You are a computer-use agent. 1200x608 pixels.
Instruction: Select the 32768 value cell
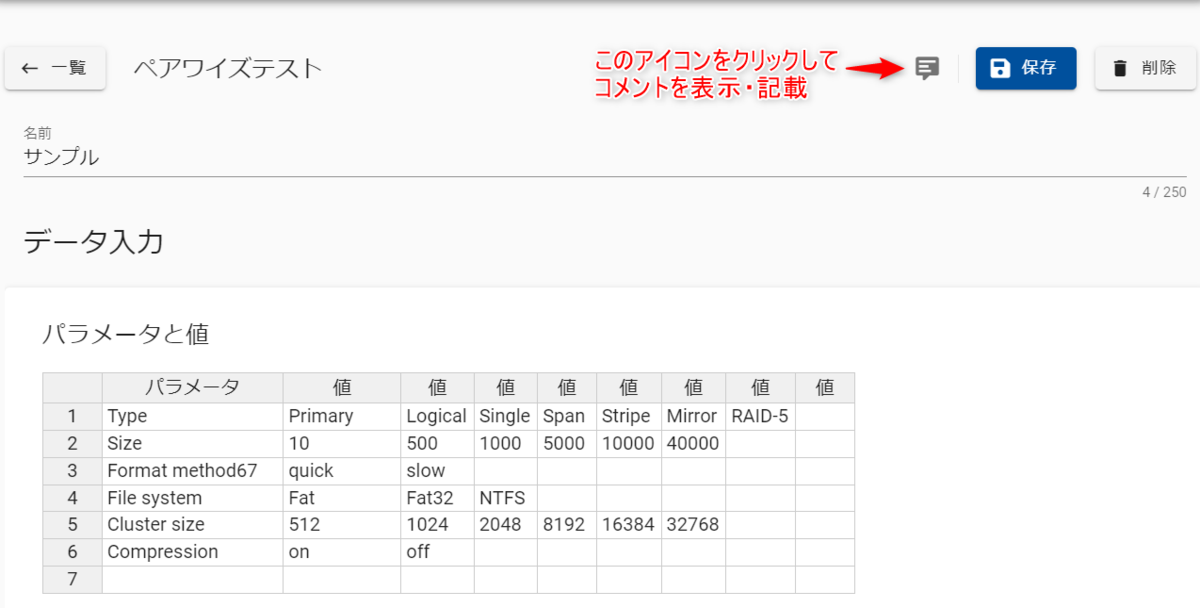click(694, 525)
